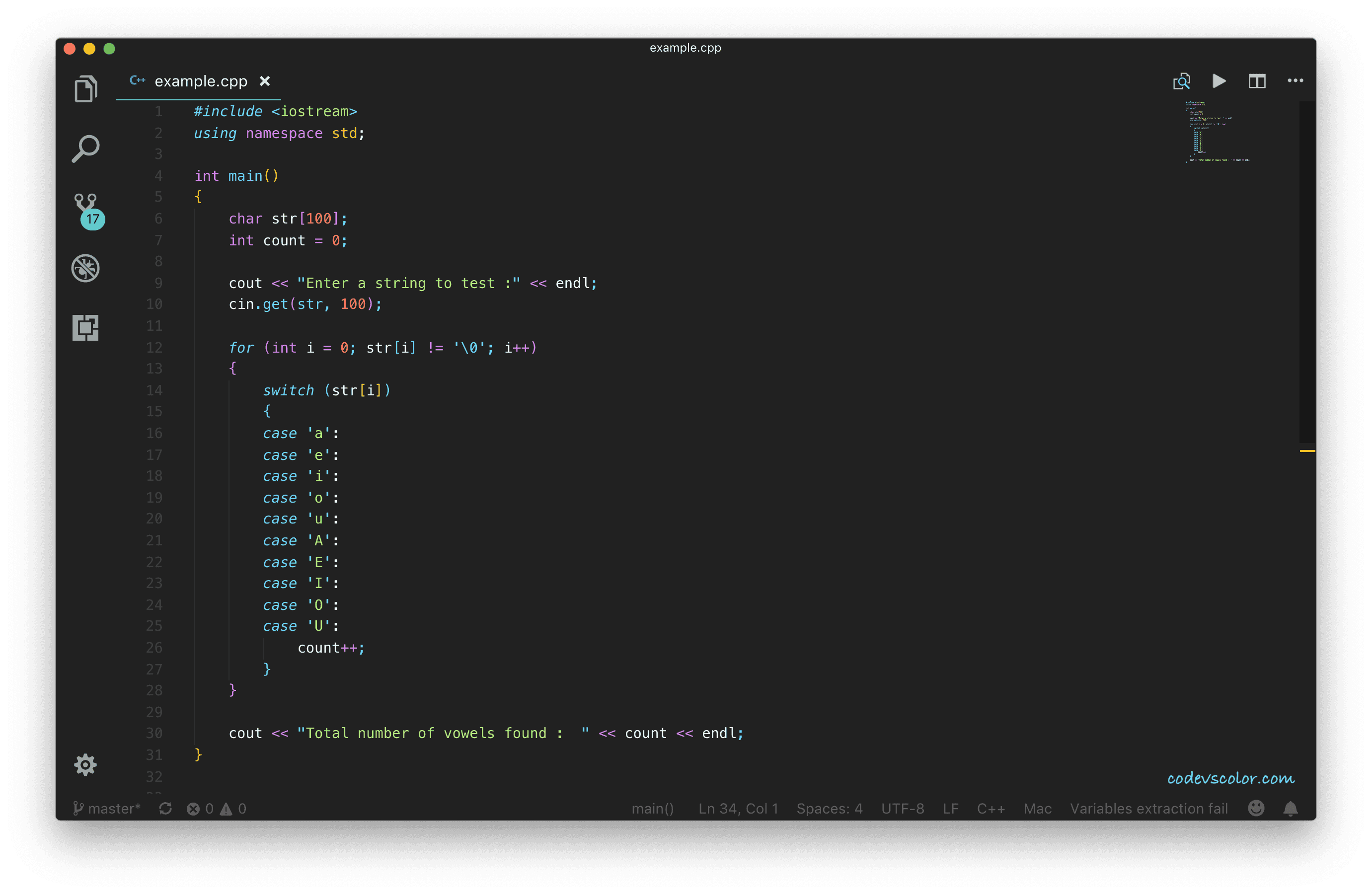1372x894 pixels.
Task: Open More Actions ellipsis menu
Action: pyautogui.click(x=1295, y=81)
